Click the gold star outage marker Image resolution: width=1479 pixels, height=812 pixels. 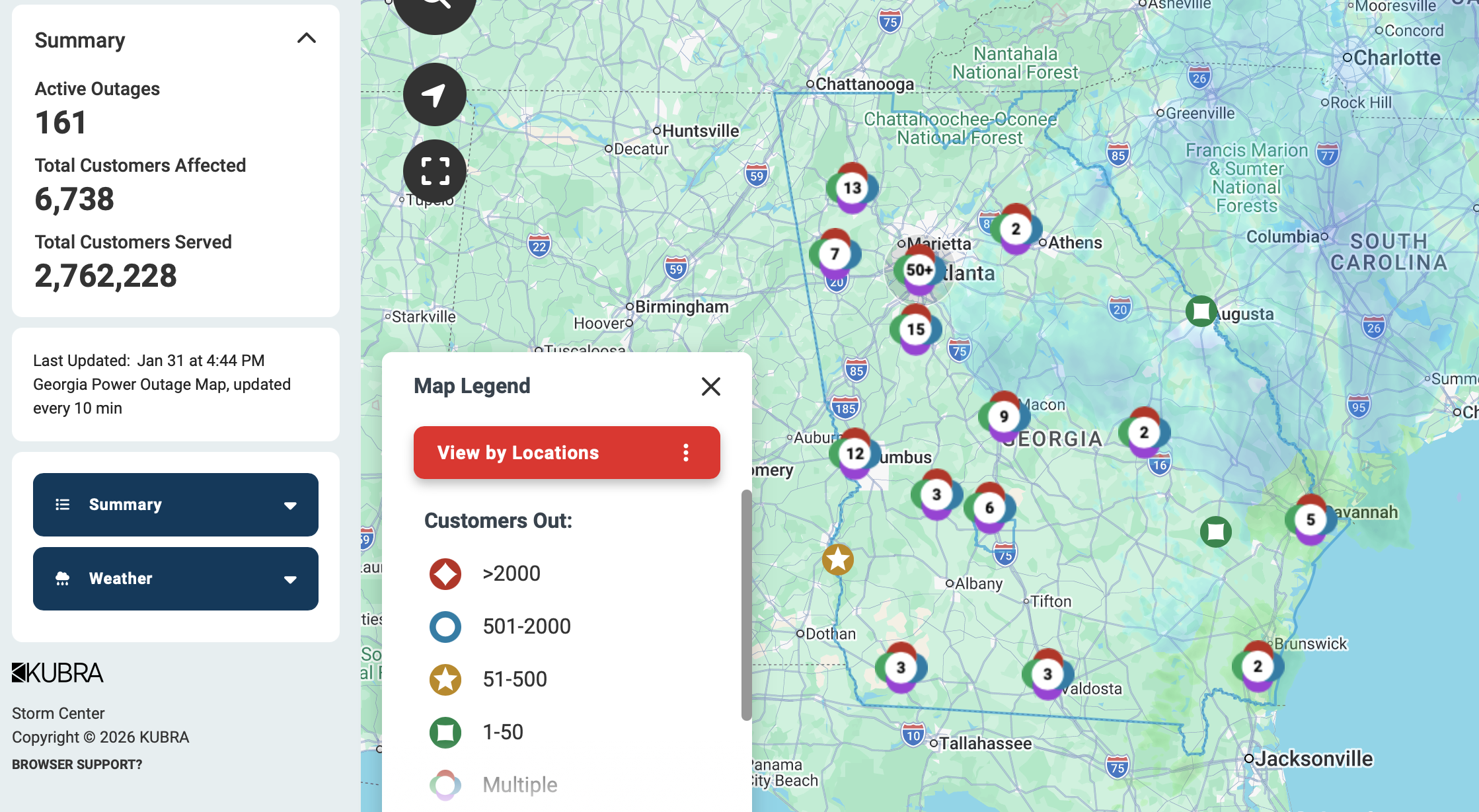[837, 560]
